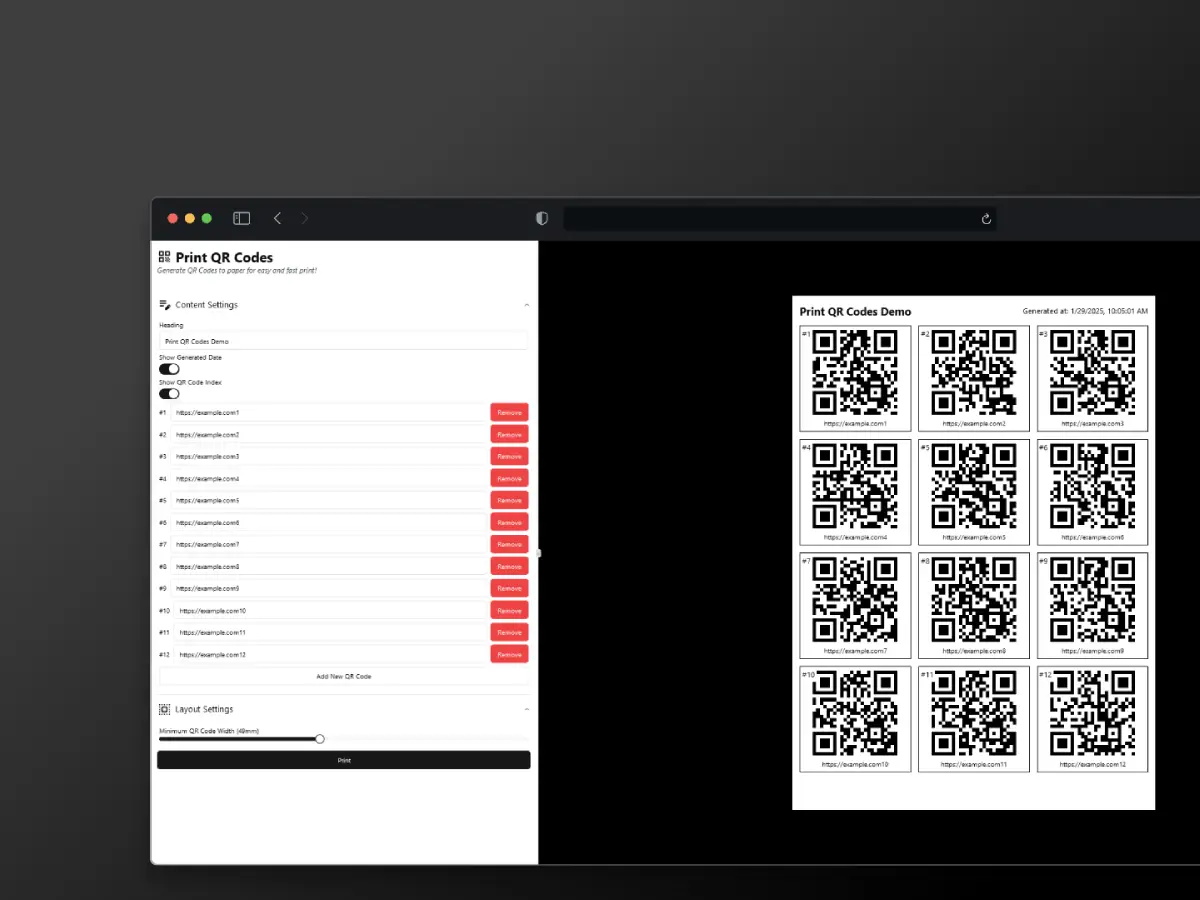Reload the page using the refresh icon
Screen dimensions: 1200x900
[x=986, y=219]
